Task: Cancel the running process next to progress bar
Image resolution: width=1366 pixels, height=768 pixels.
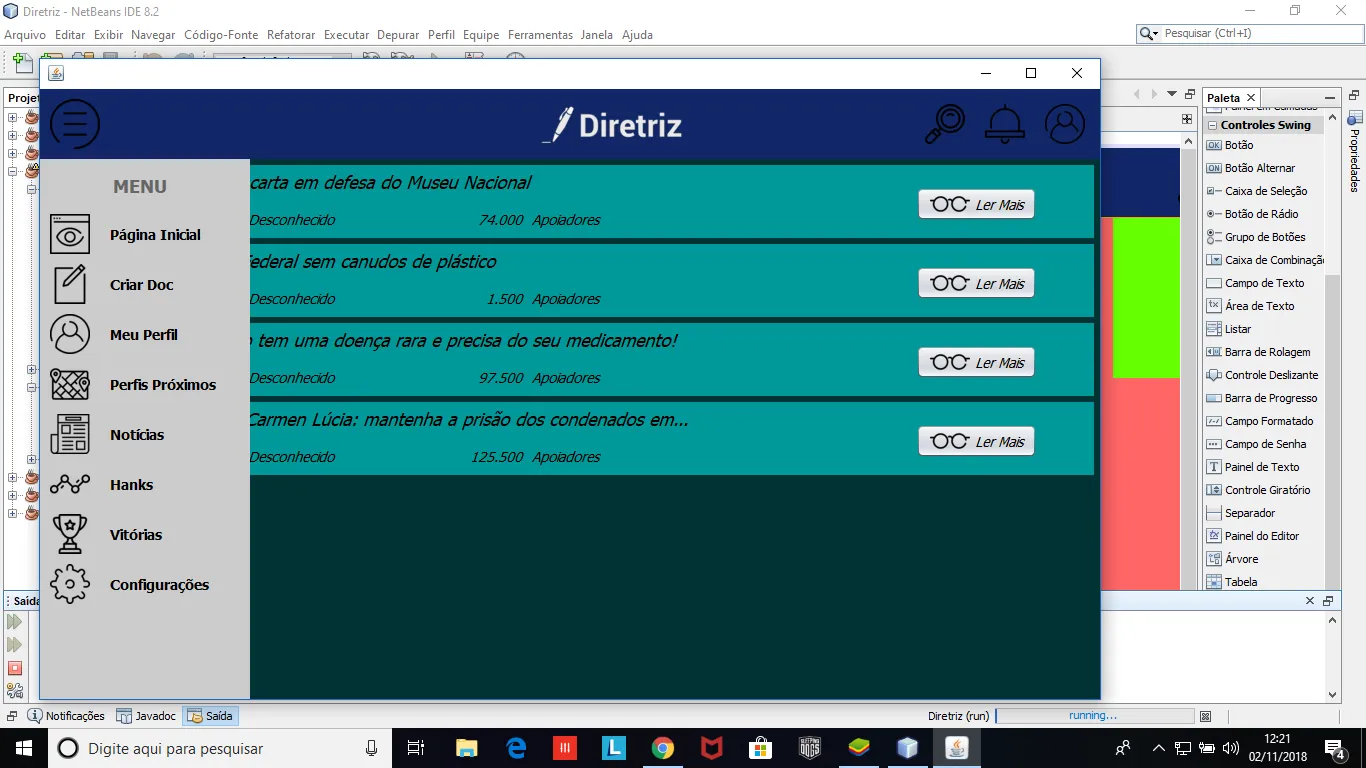Action: tap(1206, 716)
